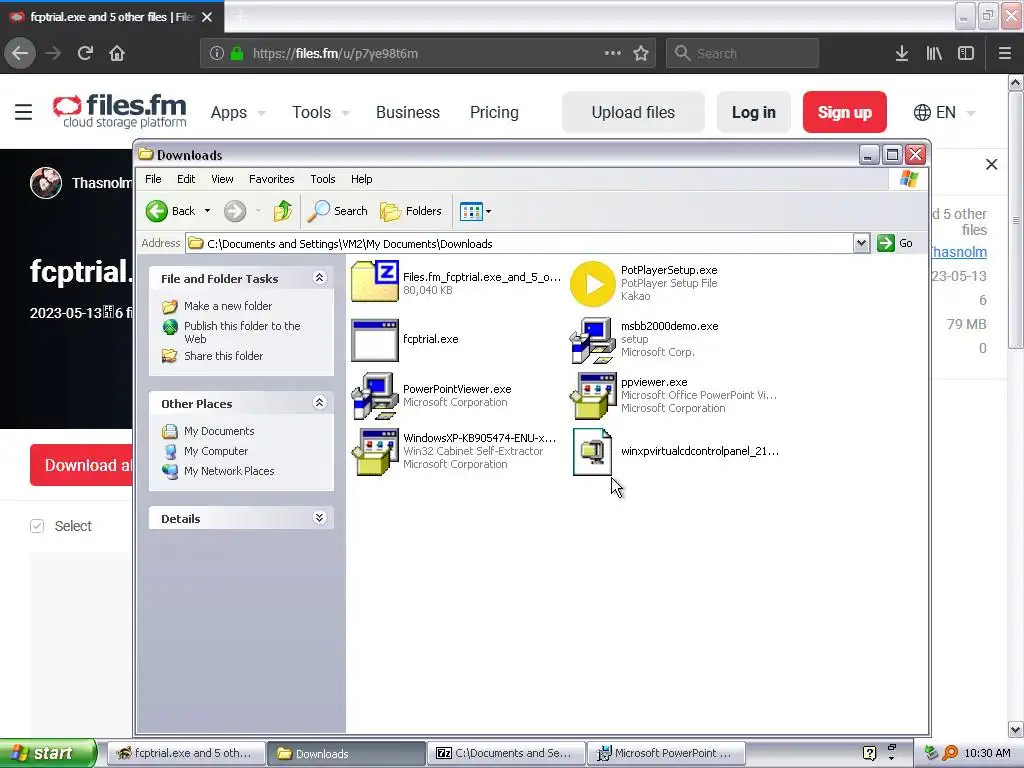
Task: Select the PowerPointViewer.exe icon
Action: [375, 396]
